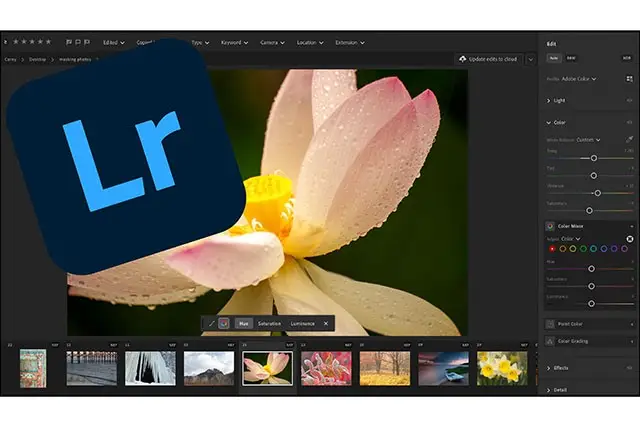This screenshot has height=427, width=640.
Task: Click the line tool in floating toolbar
Action: pyautogui.click(x=211, y=324)
